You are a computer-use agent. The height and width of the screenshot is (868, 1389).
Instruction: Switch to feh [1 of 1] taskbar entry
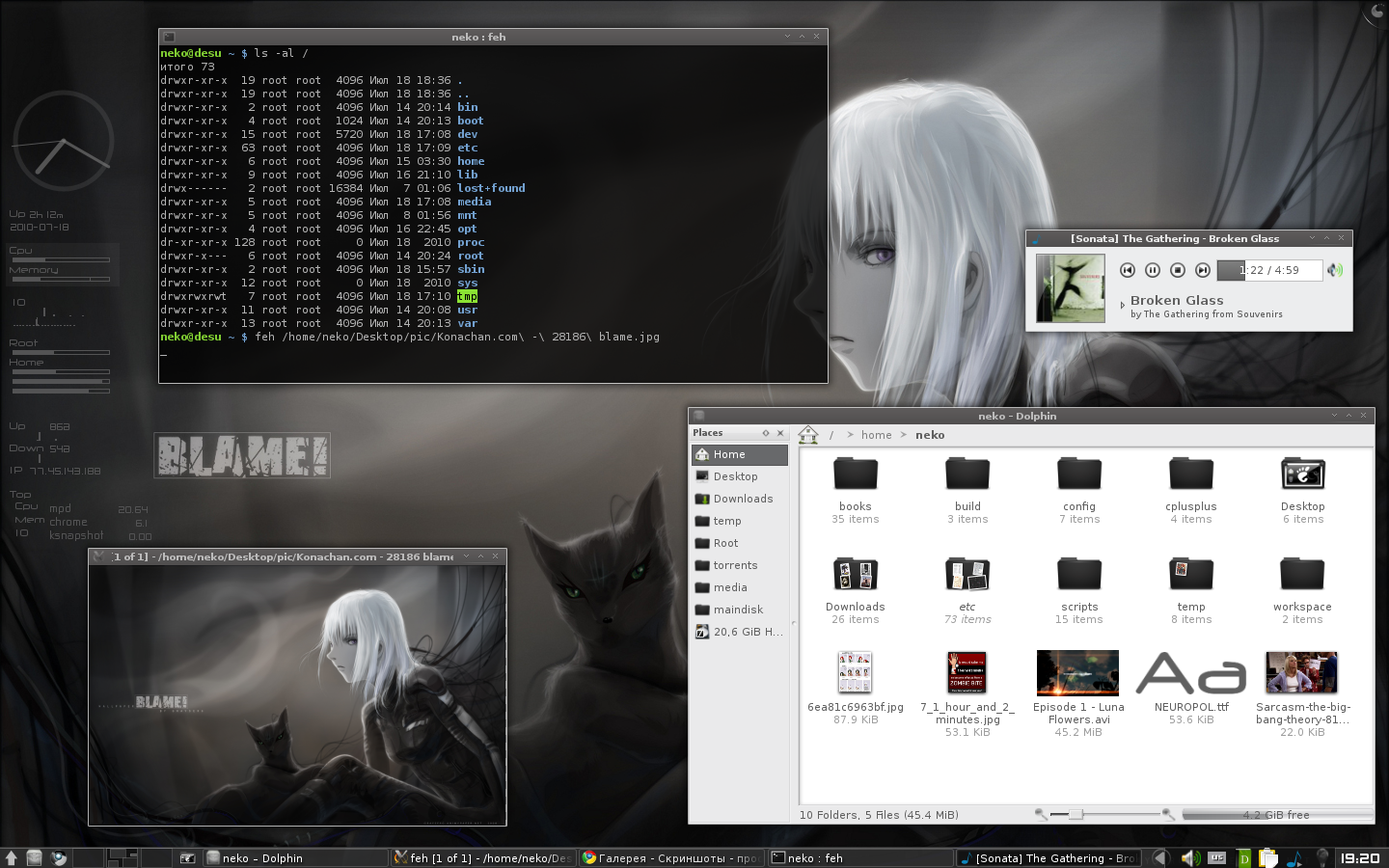point(483,857)
